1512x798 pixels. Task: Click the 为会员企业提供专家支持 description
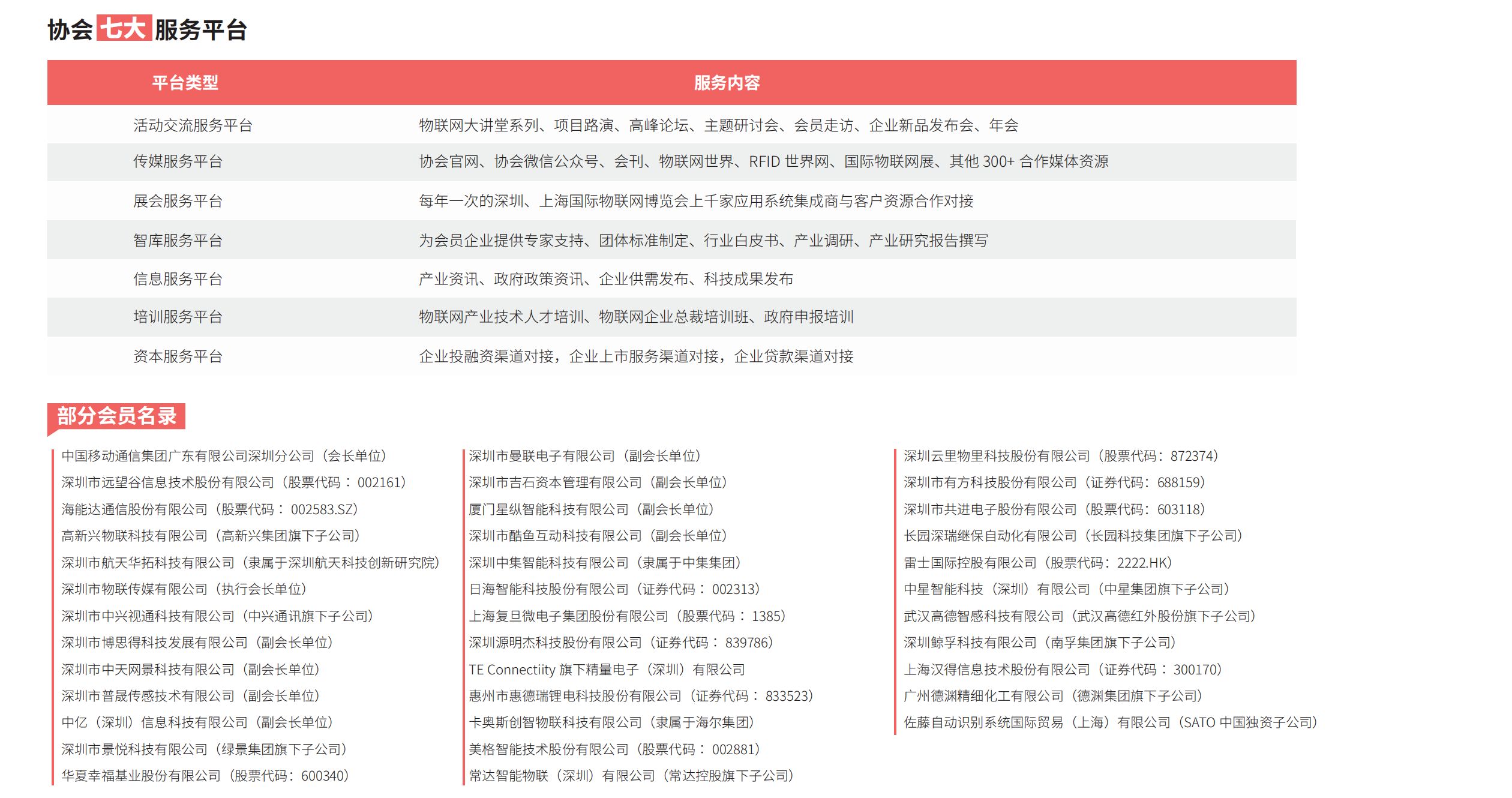(x=703, y=241)
